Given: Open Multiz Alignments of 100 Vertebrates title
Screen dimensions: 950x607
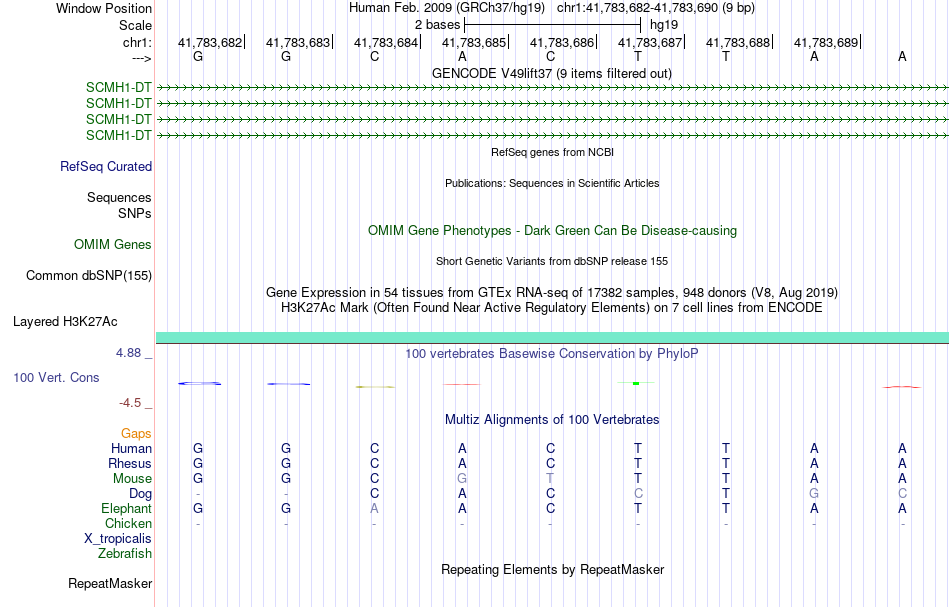Looking at the screenshot, I should coord(552,419).
